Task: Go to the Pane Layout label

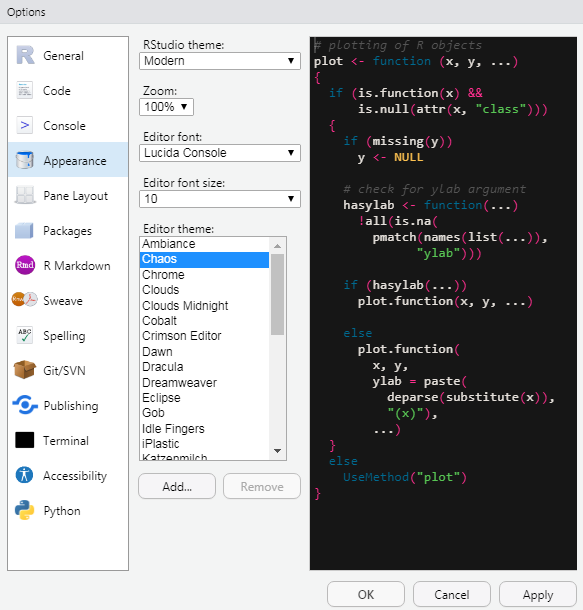Action: tap(75, 196)
